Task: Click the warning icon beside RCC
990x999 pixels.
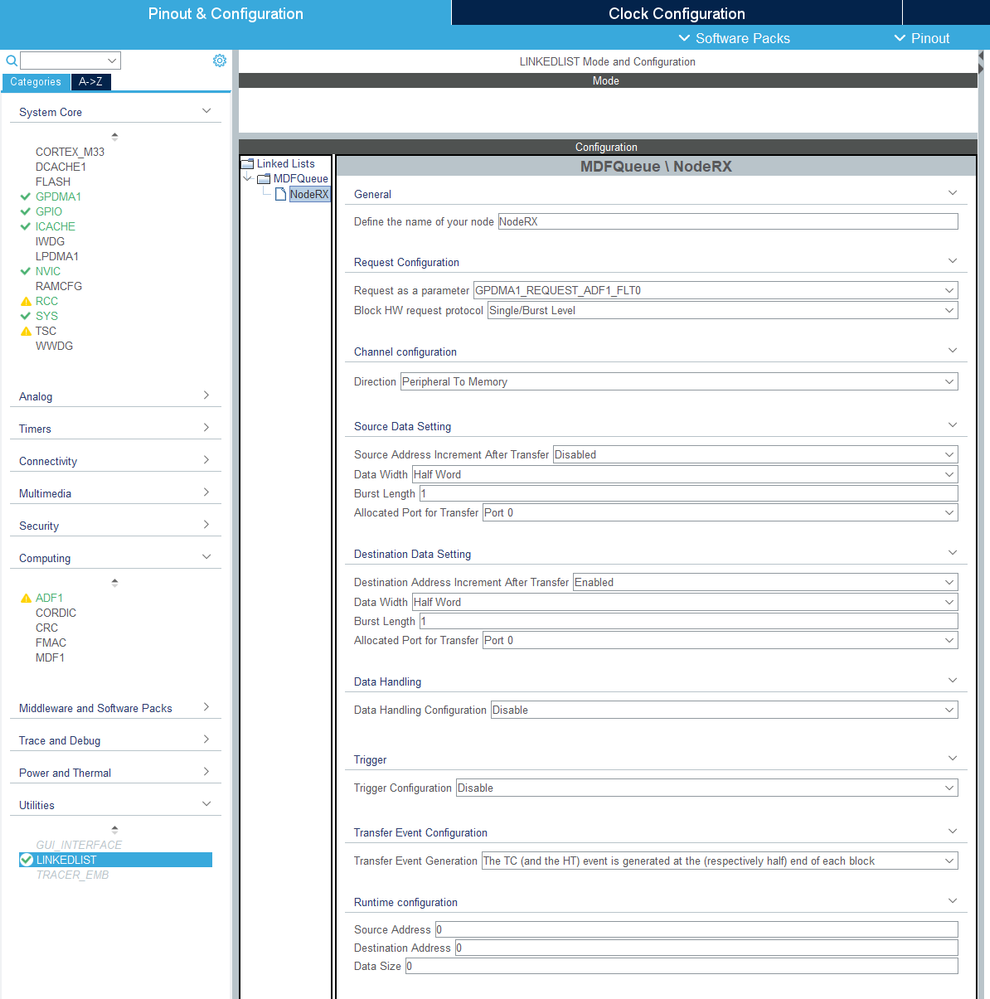Action: click(26, 301)
